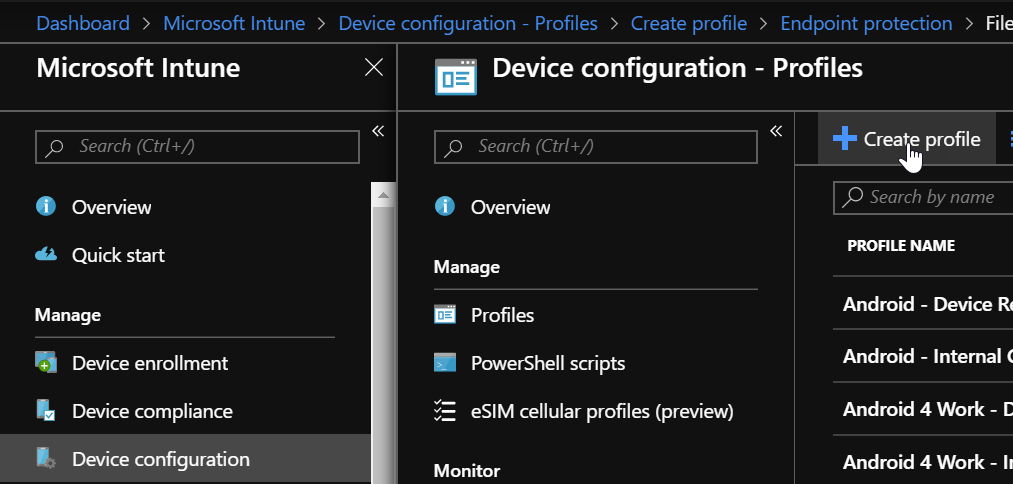
Task: Click the Device compliance icon
Action: pyautogui.click(x=45, y=411)
